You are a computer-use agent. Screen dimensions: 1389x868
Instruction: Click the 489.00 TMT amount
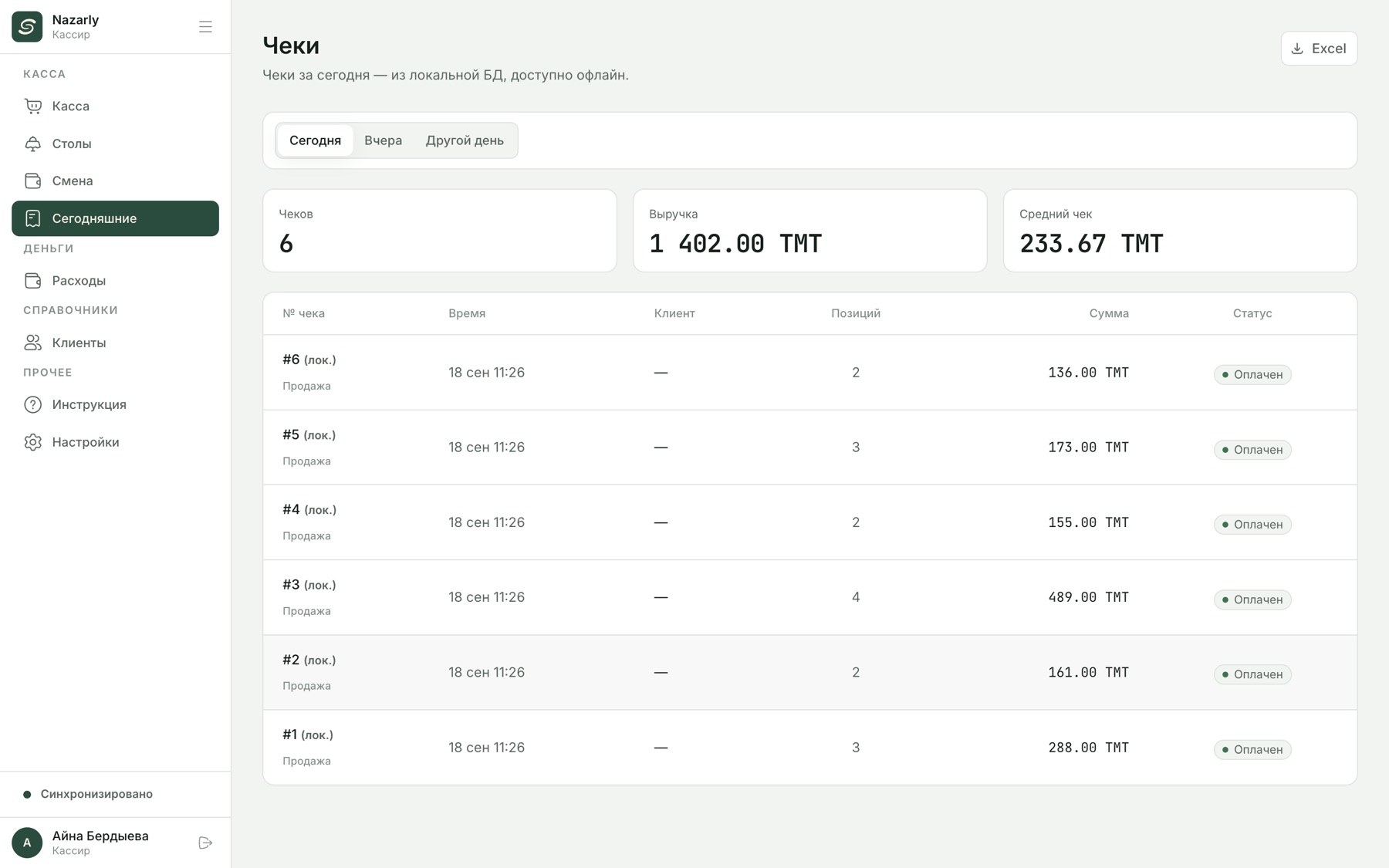(1088, 597)
